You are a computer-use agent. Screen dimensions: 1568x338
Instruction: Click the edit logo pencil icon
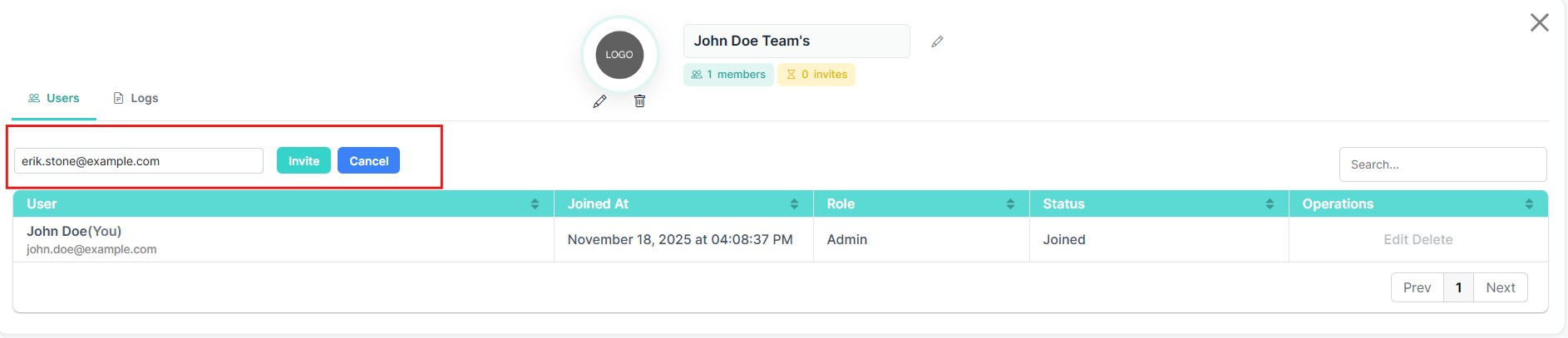599,101
